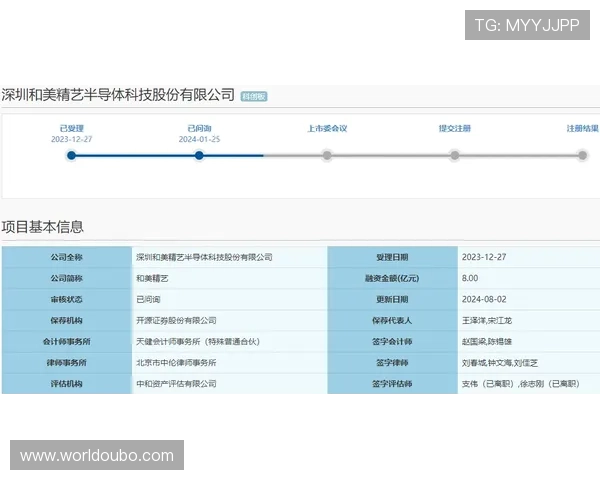The width and height of the screenshot is (600, 480).
Task: Click the 公司简称 header cell
Action: coord(67,278)
